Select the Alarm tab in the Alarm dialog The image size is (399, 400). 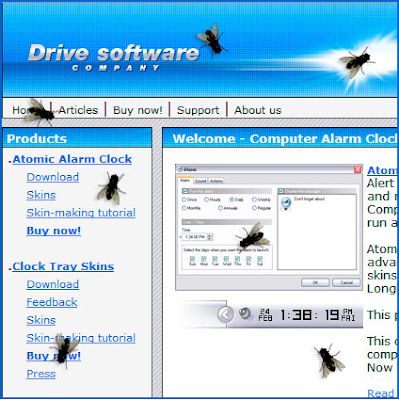(185, 180)
